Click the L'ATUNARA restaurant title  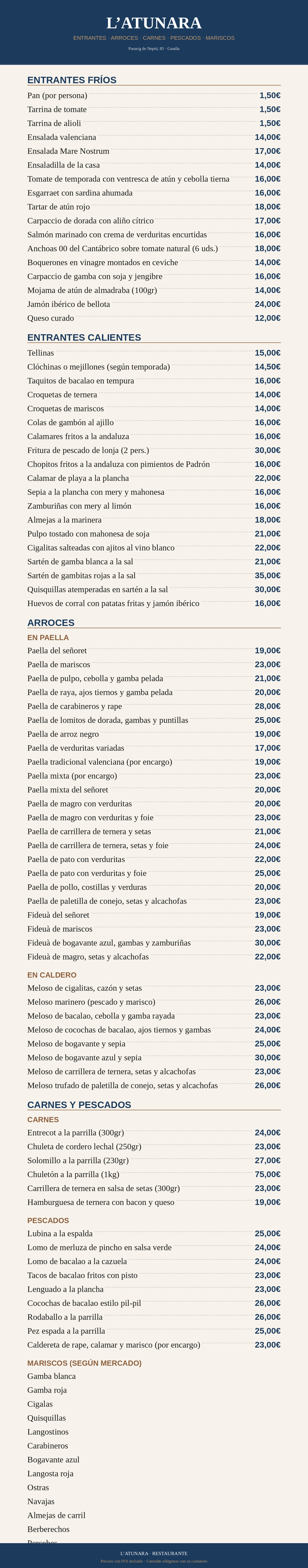(x=154, y=23)
